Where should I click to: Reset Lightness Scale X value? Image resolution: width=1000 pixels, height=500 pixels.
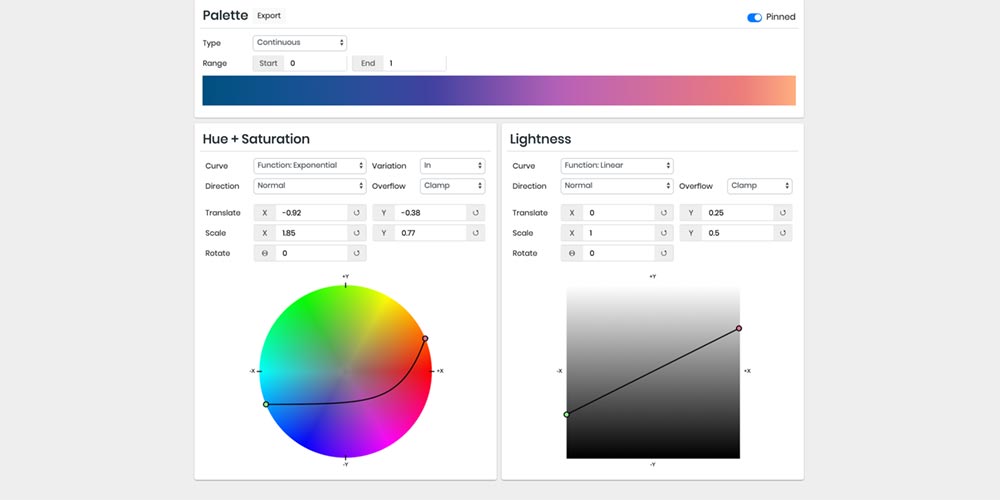click(x=664, y=233)
